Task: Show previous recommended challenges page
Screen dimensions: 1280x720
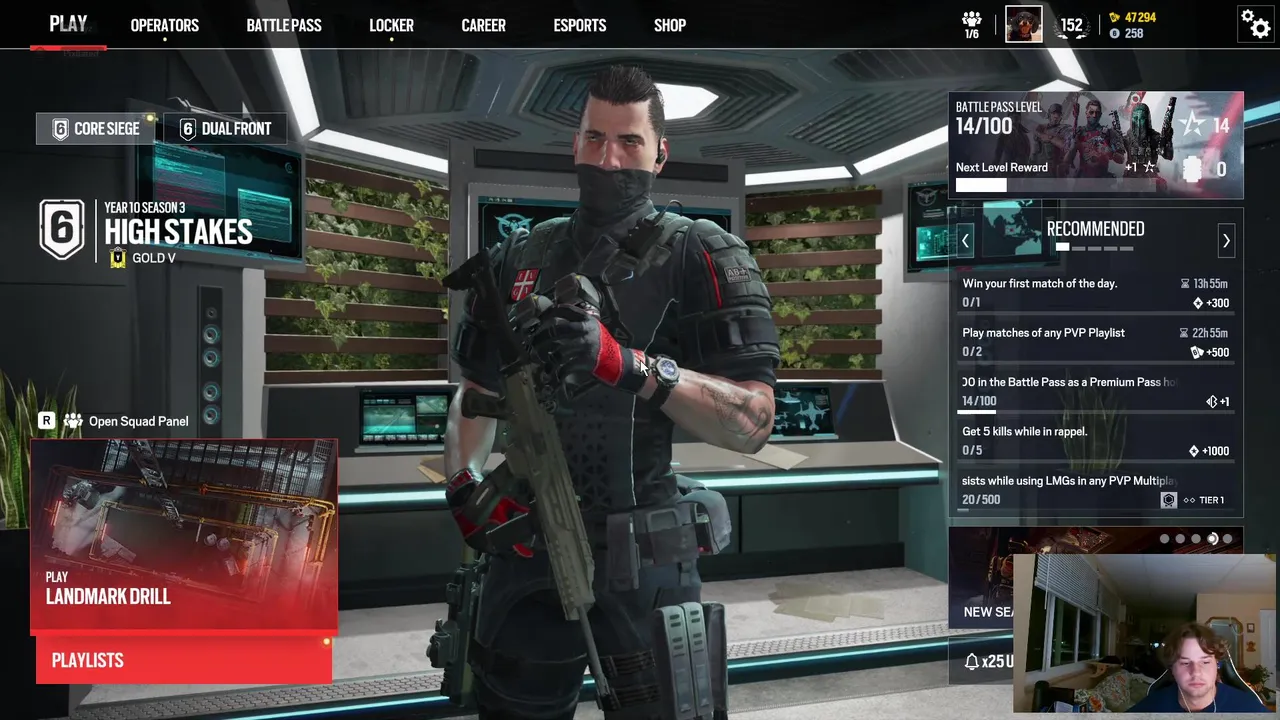Action: 965,240
